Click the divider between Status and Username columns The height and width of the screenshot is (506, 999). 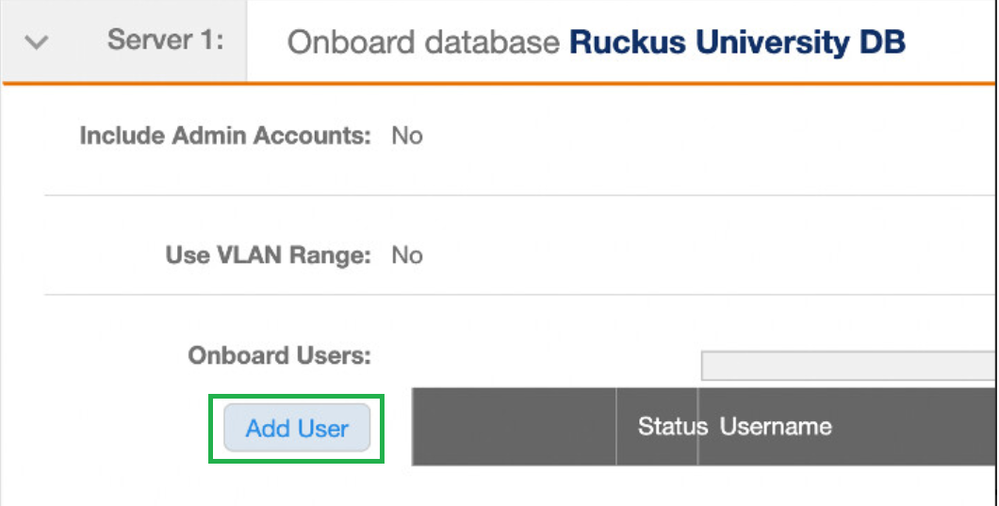[697, 427]
